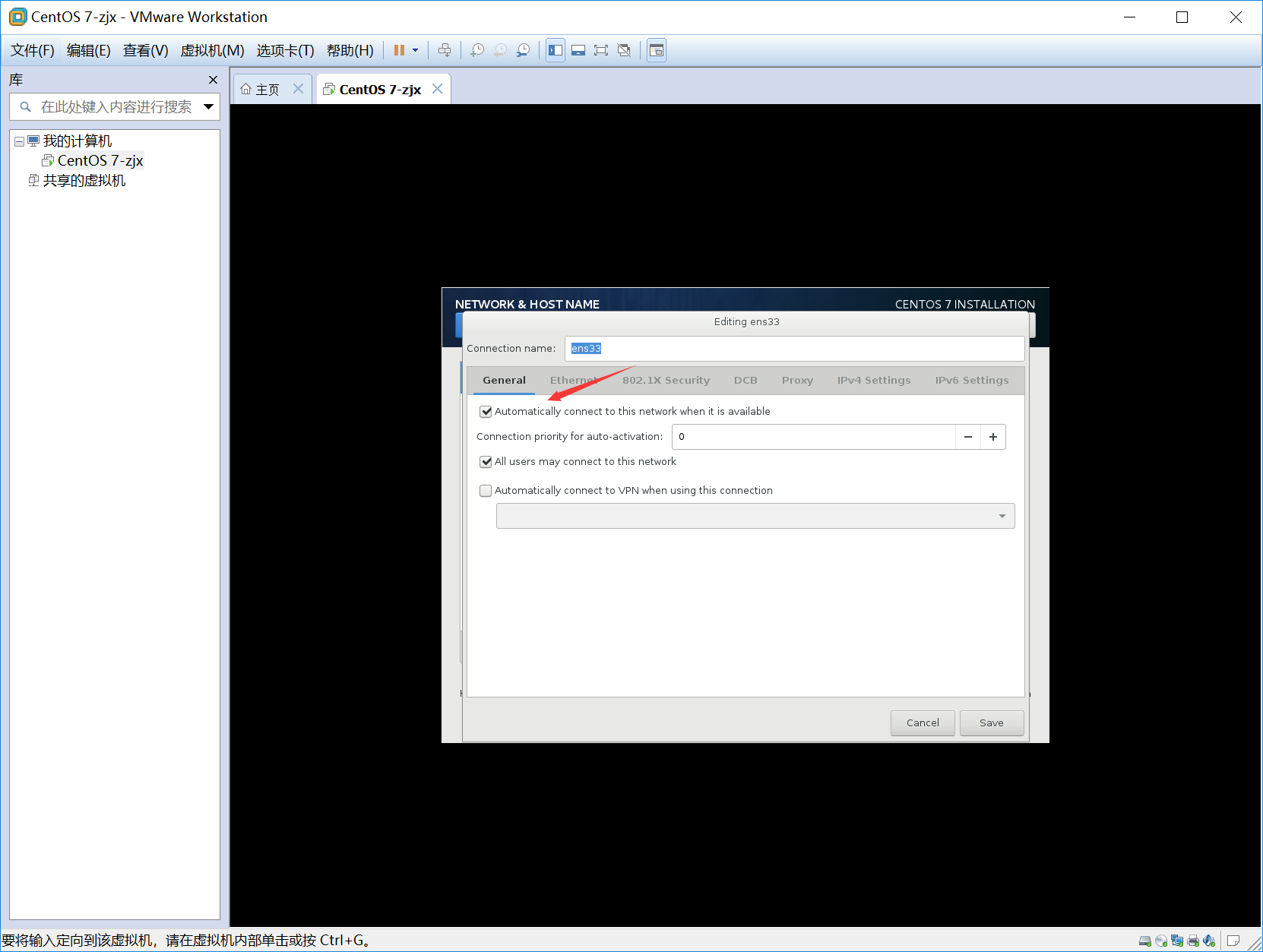Click the connection priority value field
Screen dimensions: 1263x952
[813, 437]
